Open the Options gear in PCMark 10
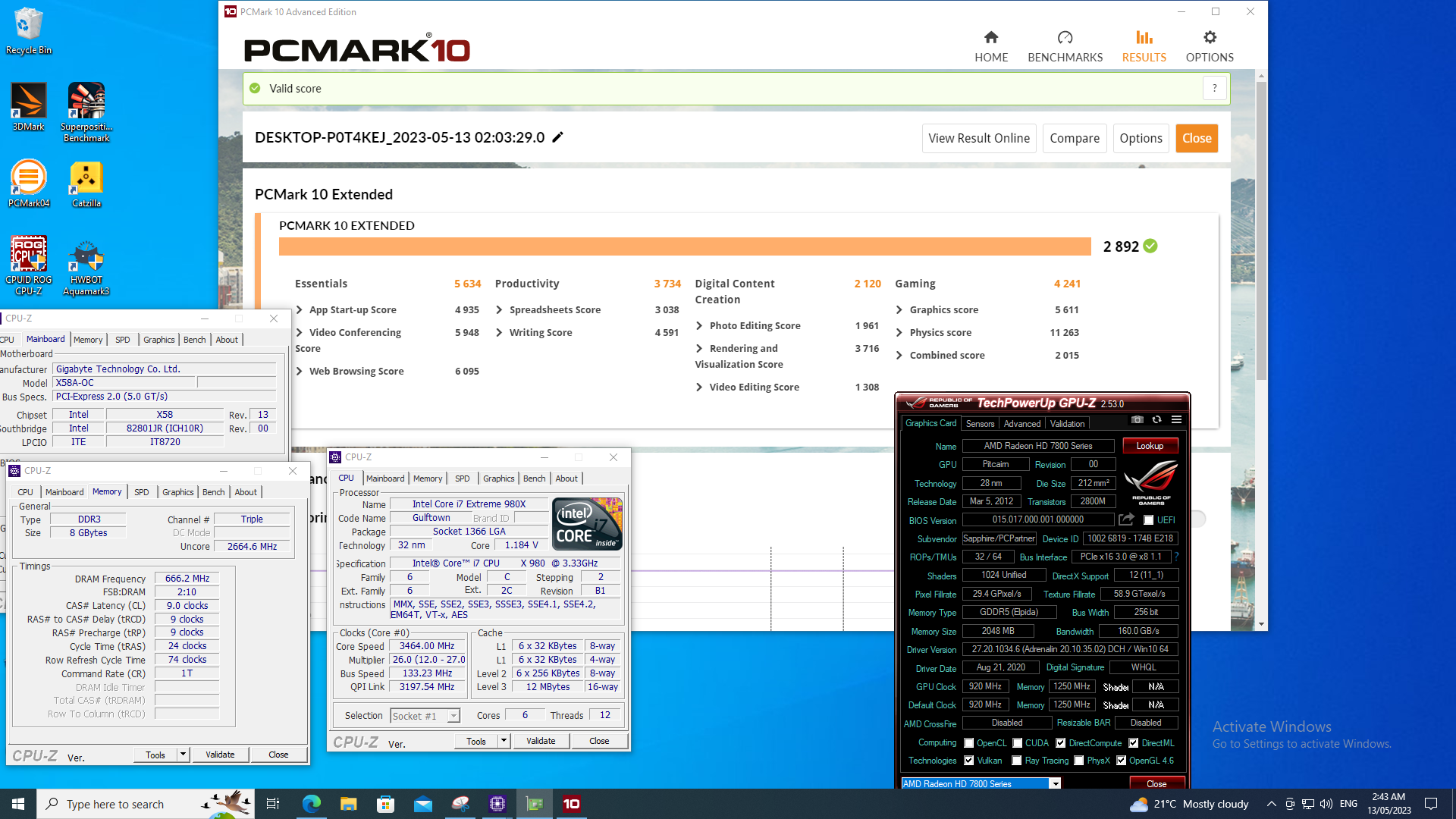The image size is (1456, 819). click(x=1210, y=46)
